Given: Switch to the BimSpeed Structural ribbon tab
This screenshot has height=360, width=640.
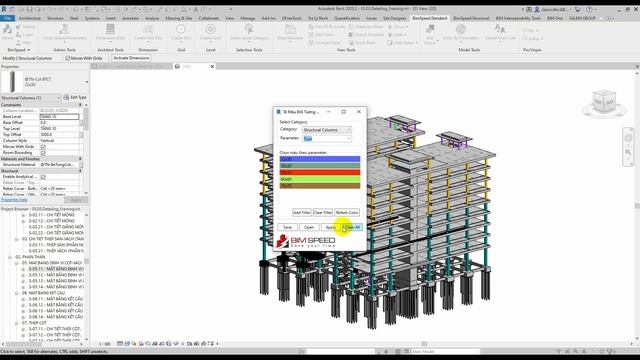Looking at the screenshot, I should tap(471, 18).
